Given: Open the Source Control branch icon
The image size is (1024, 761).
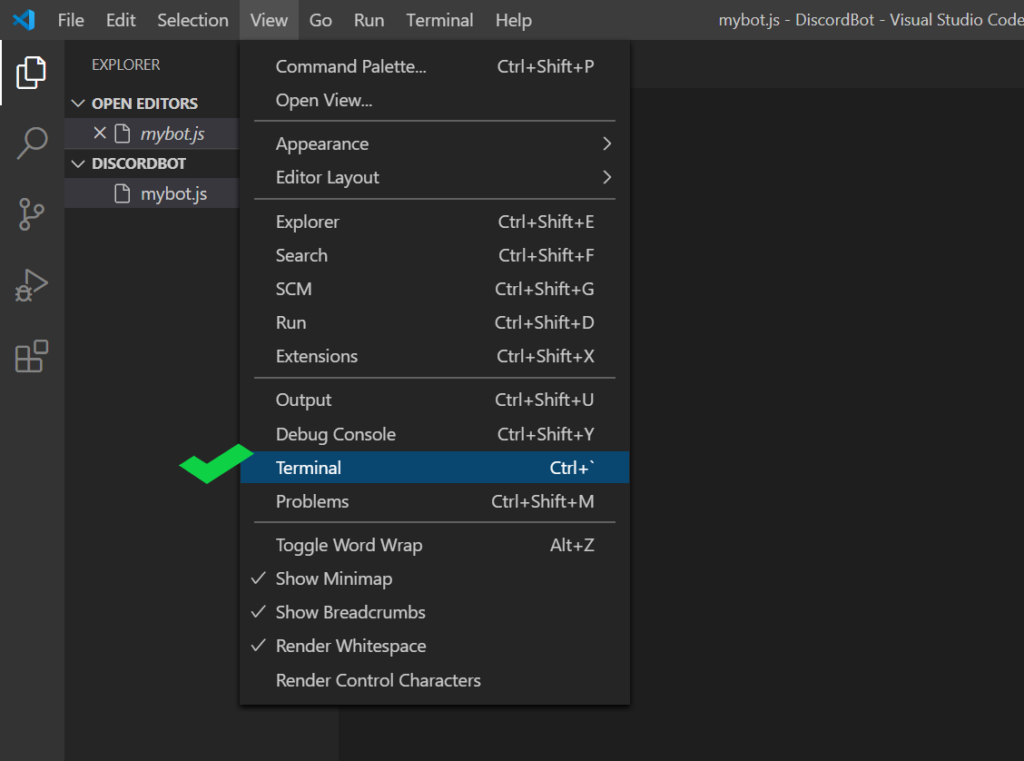Looking at the screenshot, I should [x=31, y=214].
